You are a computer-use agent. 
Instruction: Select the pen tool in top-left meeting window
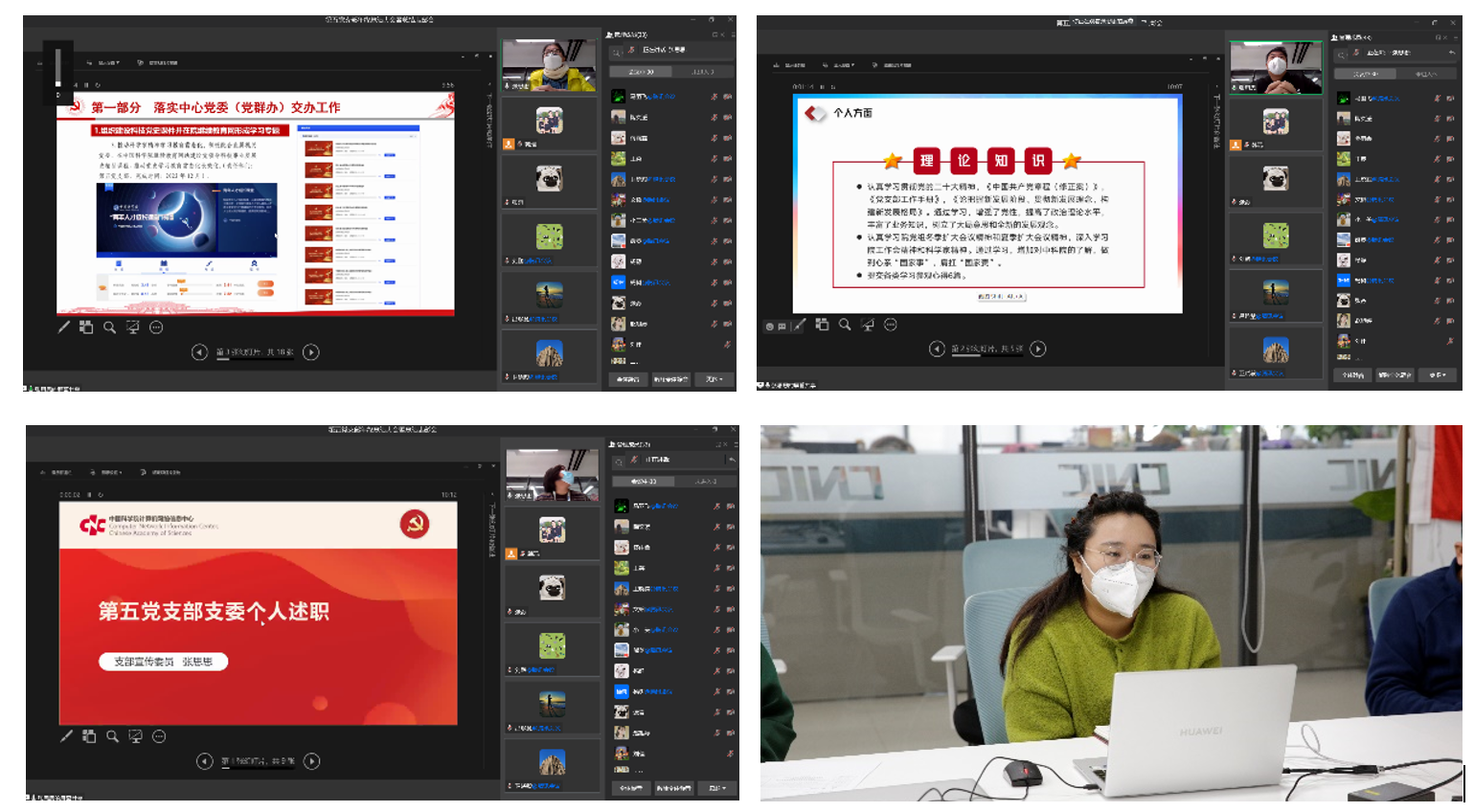(64, 327)
